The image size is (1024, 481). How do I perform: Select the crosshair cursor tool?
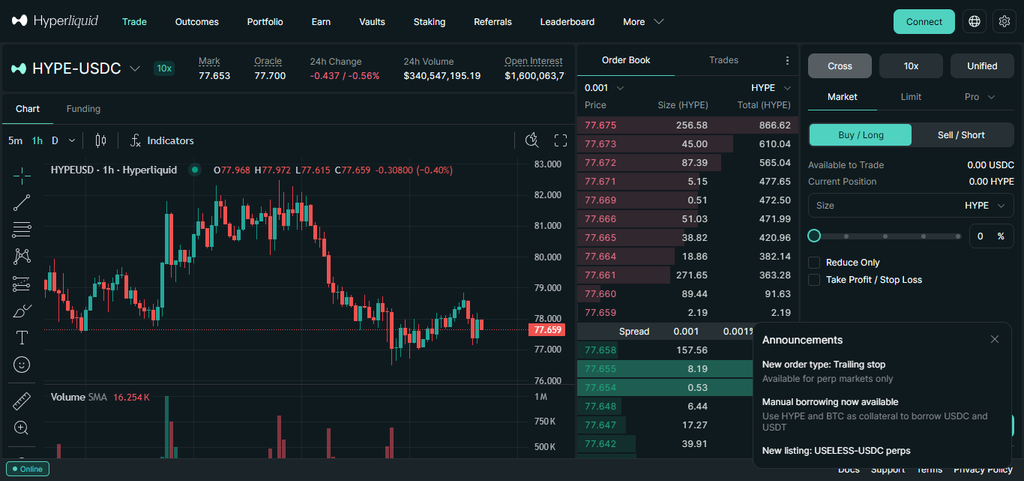pyautogui.click(x=22, y=176)
